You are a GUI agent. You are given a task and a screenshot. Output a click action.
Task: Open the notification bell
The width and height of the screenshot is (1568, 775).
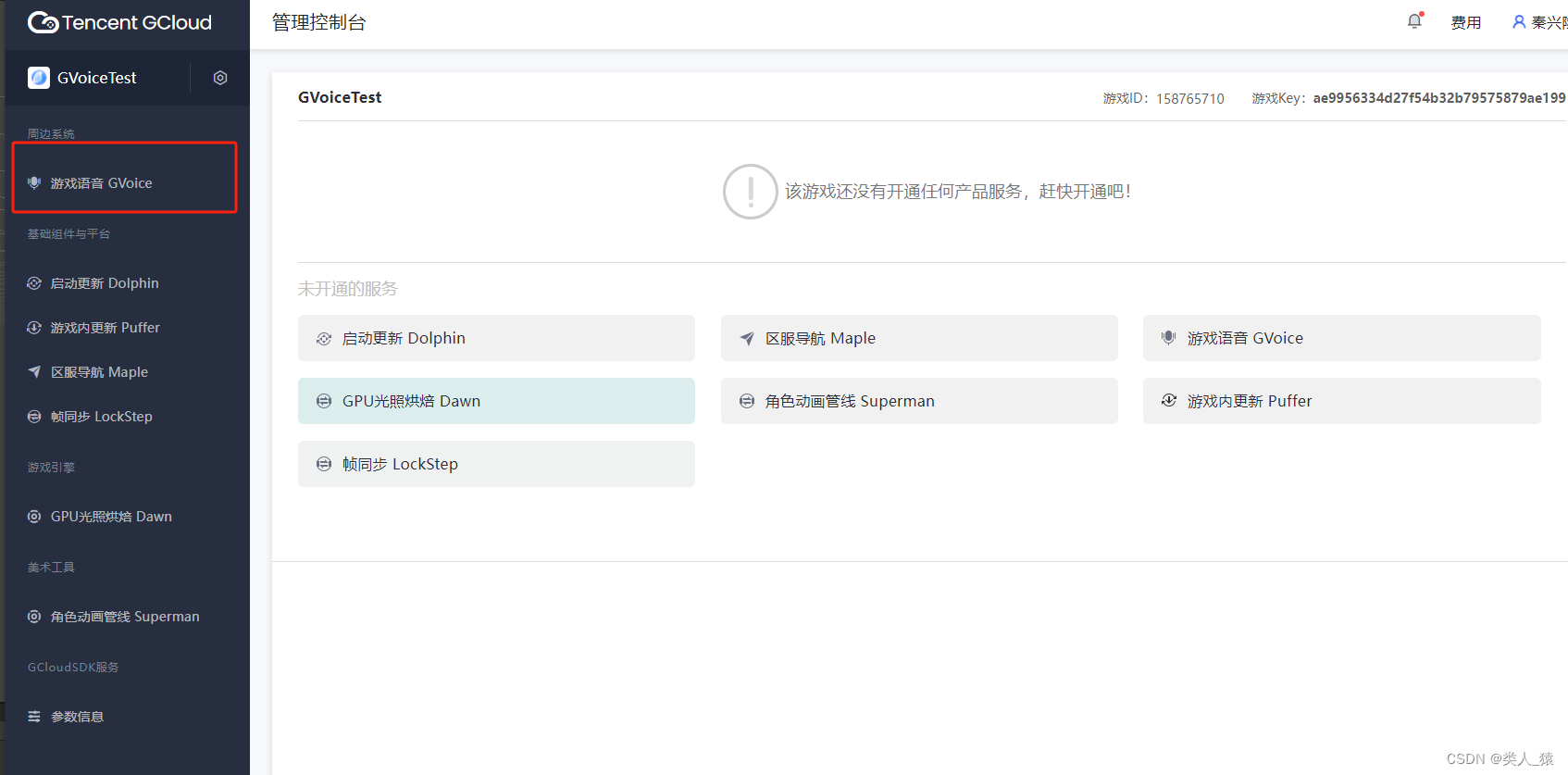[x=1414, y=21]
